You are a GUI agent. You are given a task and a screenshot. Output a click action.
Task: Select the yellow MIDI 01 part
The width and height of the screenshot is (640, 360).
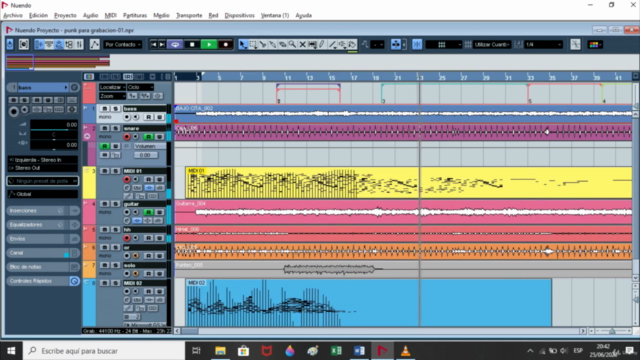point(409,182)
